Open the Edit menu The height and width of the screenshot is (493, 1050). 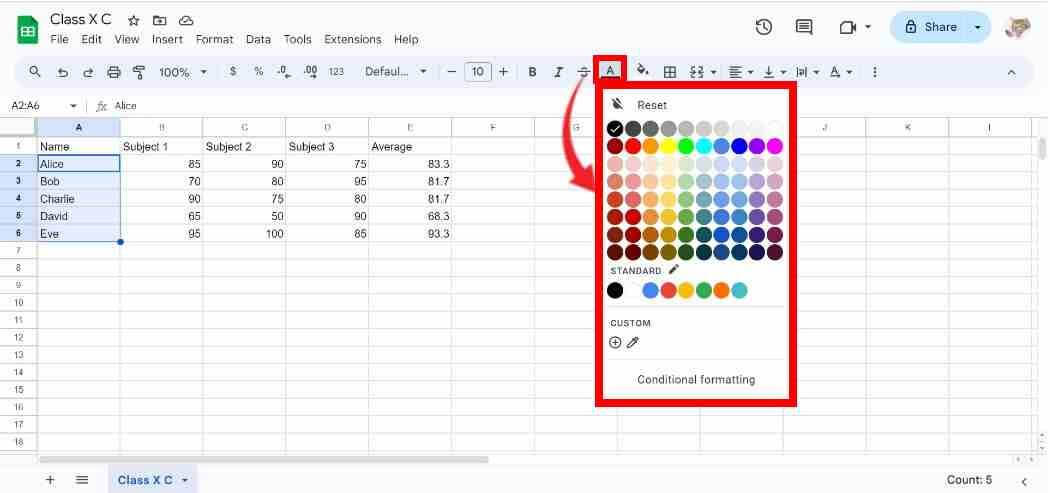(x=91, y=40)
